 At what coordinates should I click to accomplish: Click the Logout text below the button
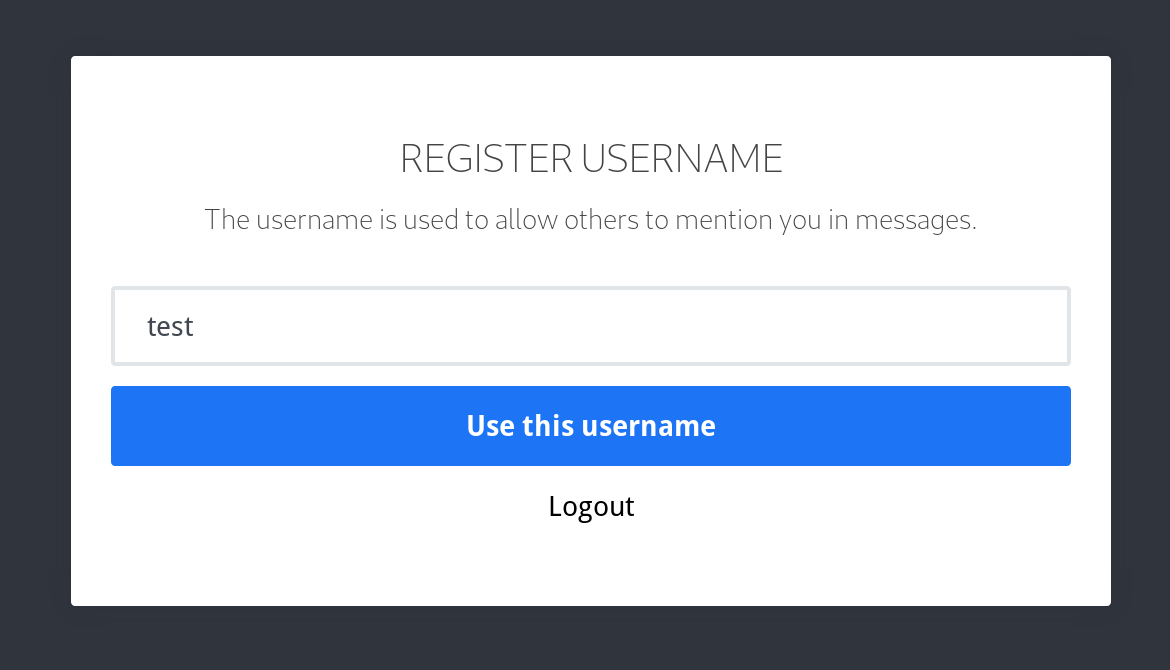(590, 506)
